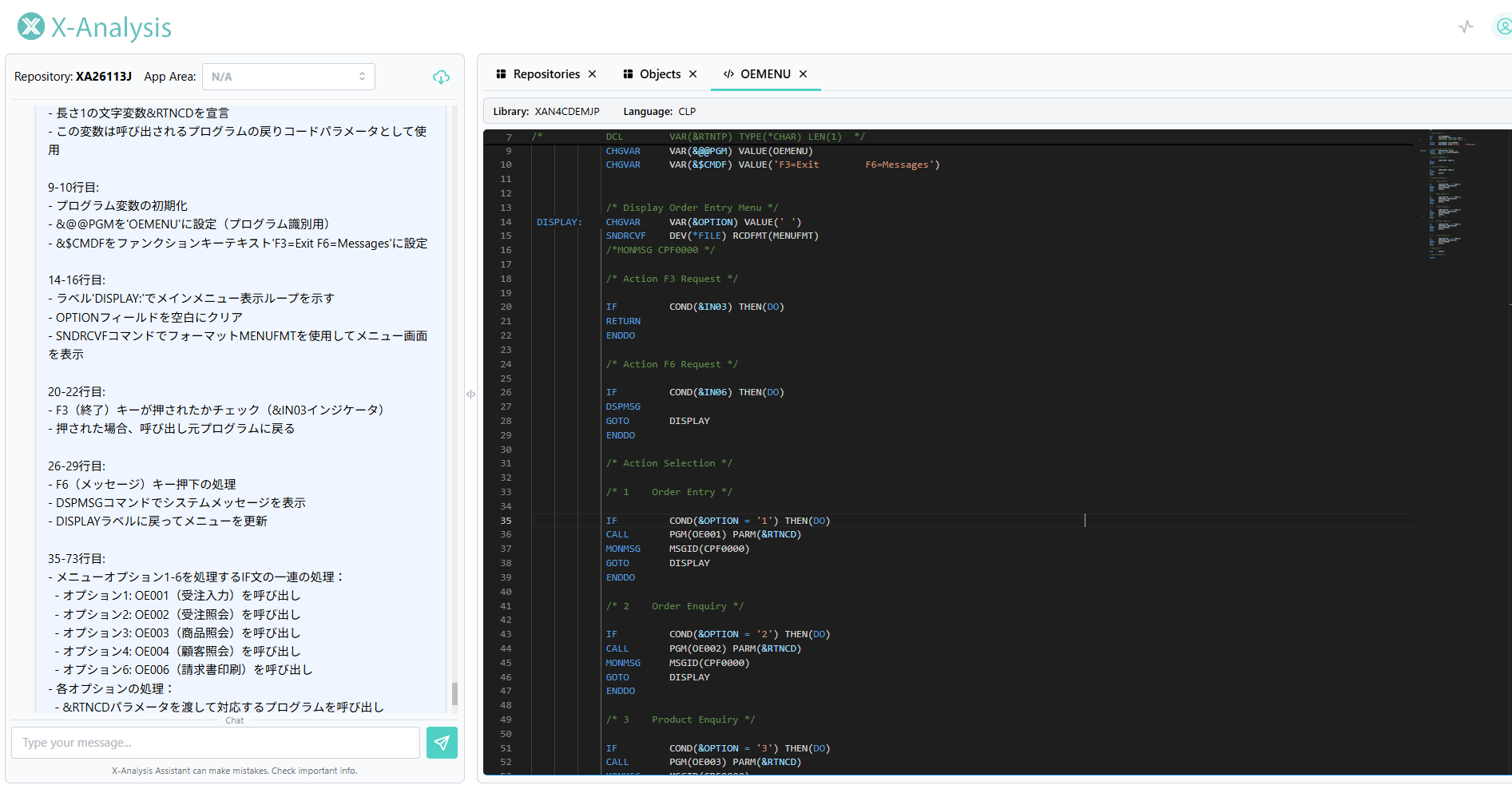Click the X-Analysis logo icon

pos(31,26)
